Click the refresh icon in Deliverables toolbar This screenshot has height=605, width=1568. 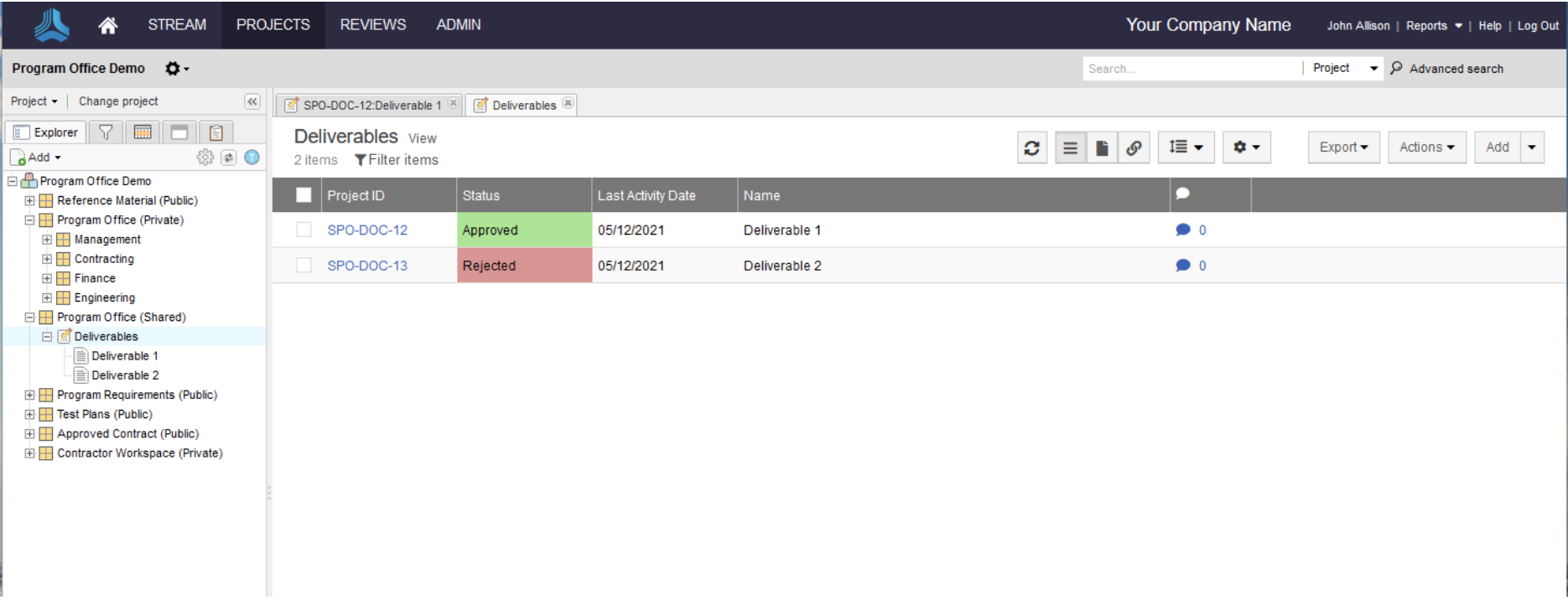(x=1031, y=148)
